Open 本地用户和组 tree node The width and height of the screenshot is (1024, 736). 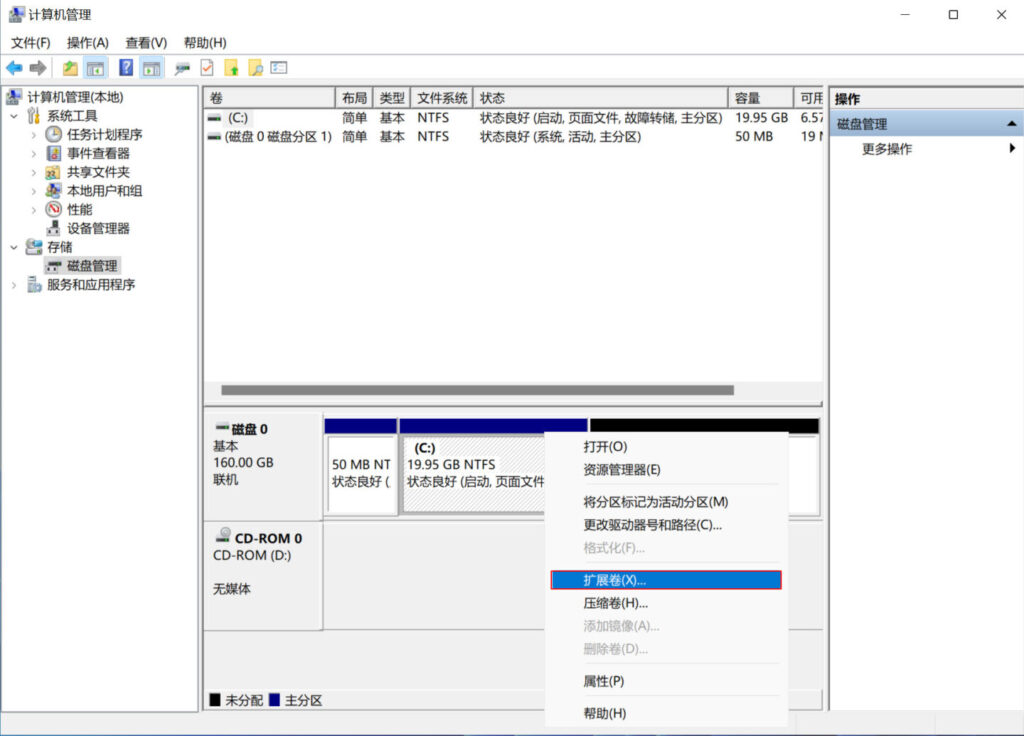coord(104,191)
